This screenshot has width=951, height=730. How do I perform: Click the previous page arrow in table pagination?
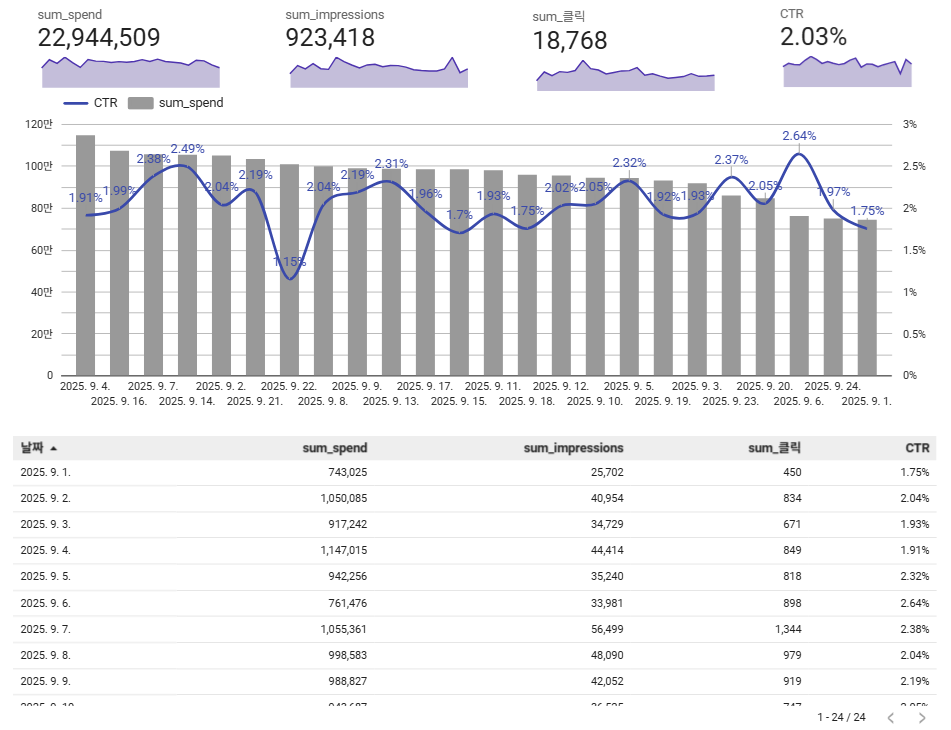pos(890,717)
